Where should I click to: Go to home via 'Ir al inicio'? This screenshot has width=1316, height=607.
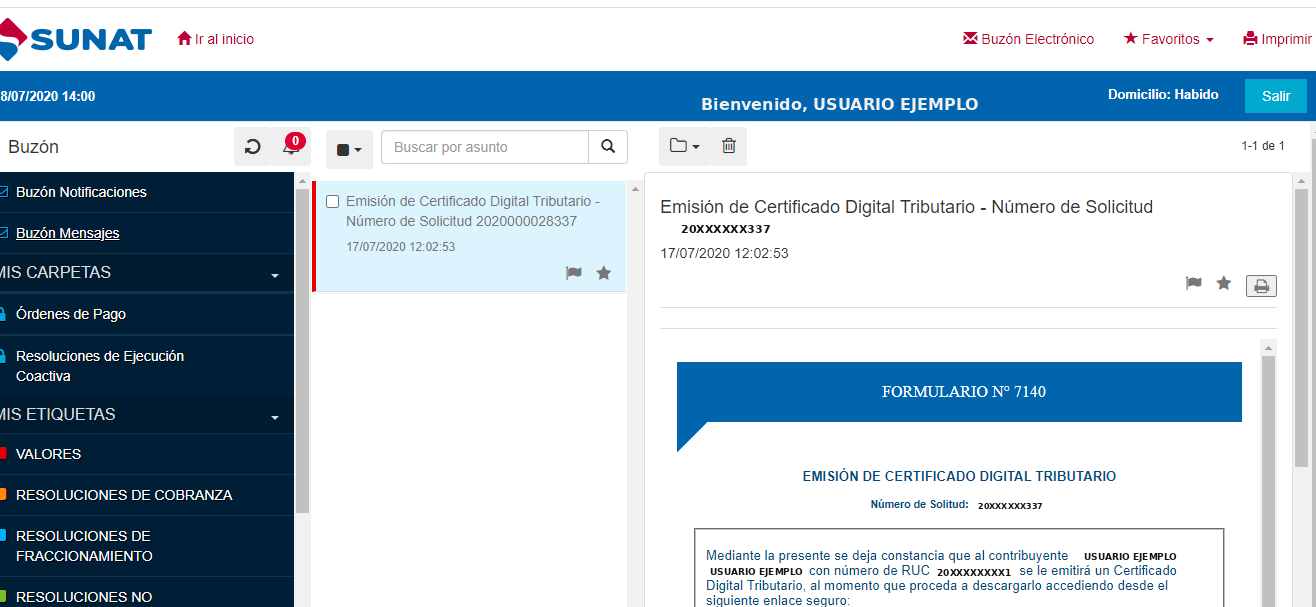tap(215, 39)
